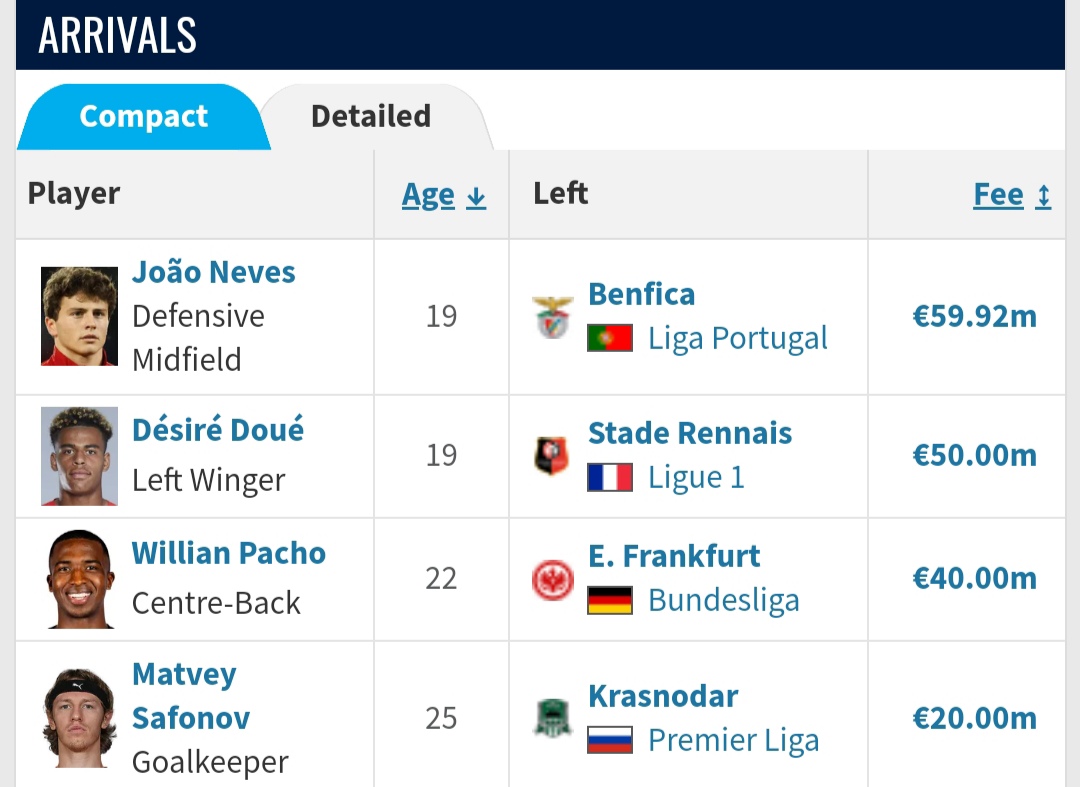Open the €59.92m transfer fee link

(974, 317)
